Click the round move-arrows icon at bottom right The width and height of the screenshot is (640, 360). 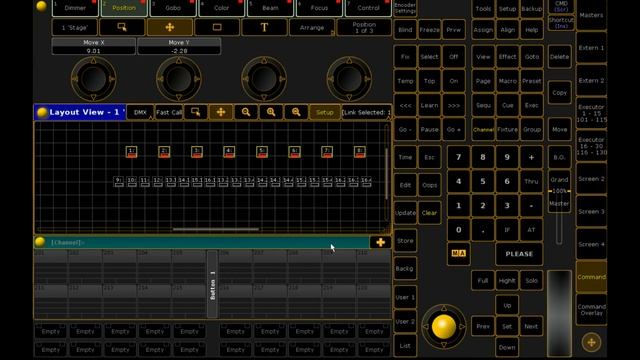click(591, 342)
